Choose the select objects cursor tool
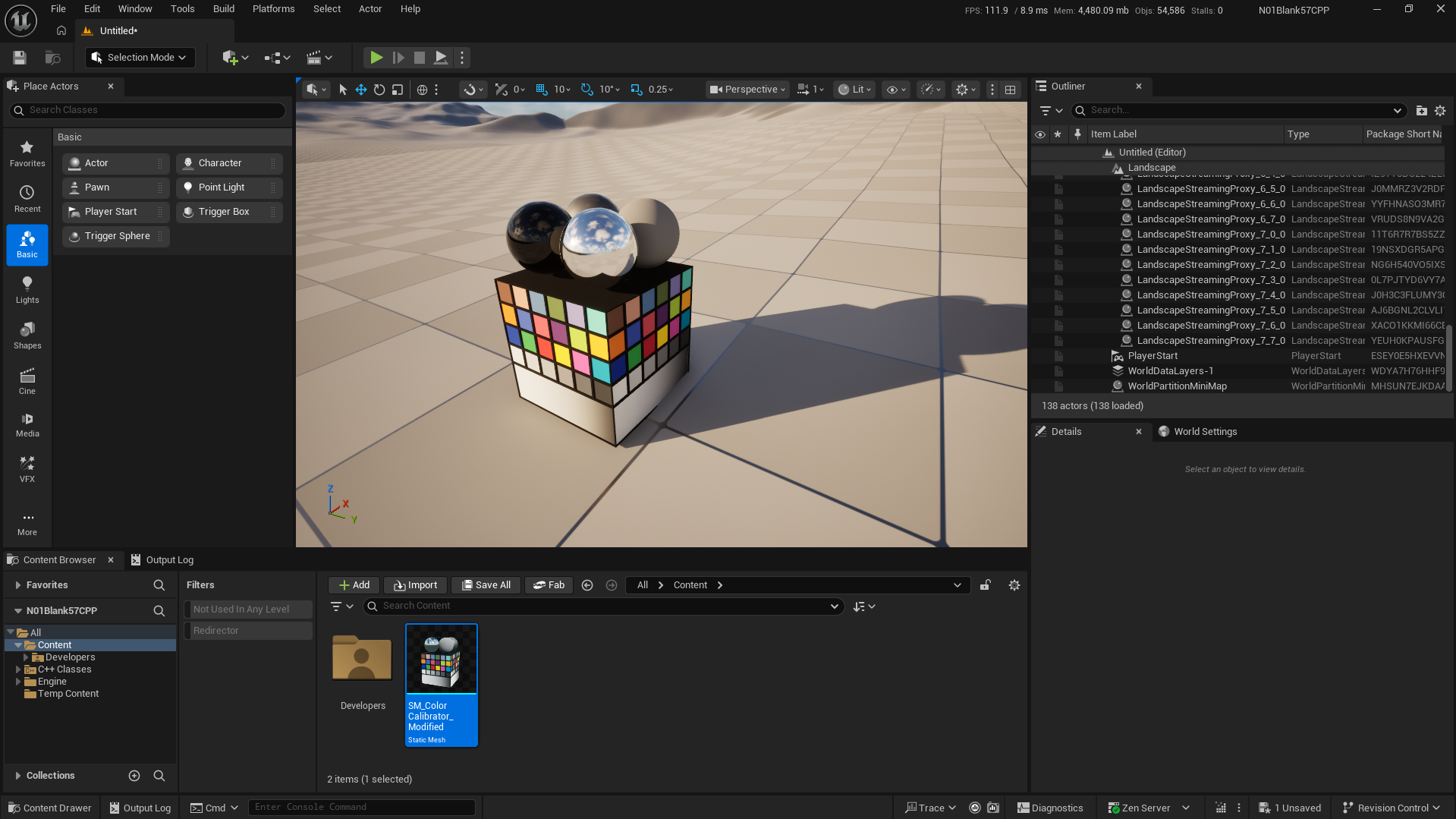The height and width of the screenshot is (819, 1456). (343, 90)
